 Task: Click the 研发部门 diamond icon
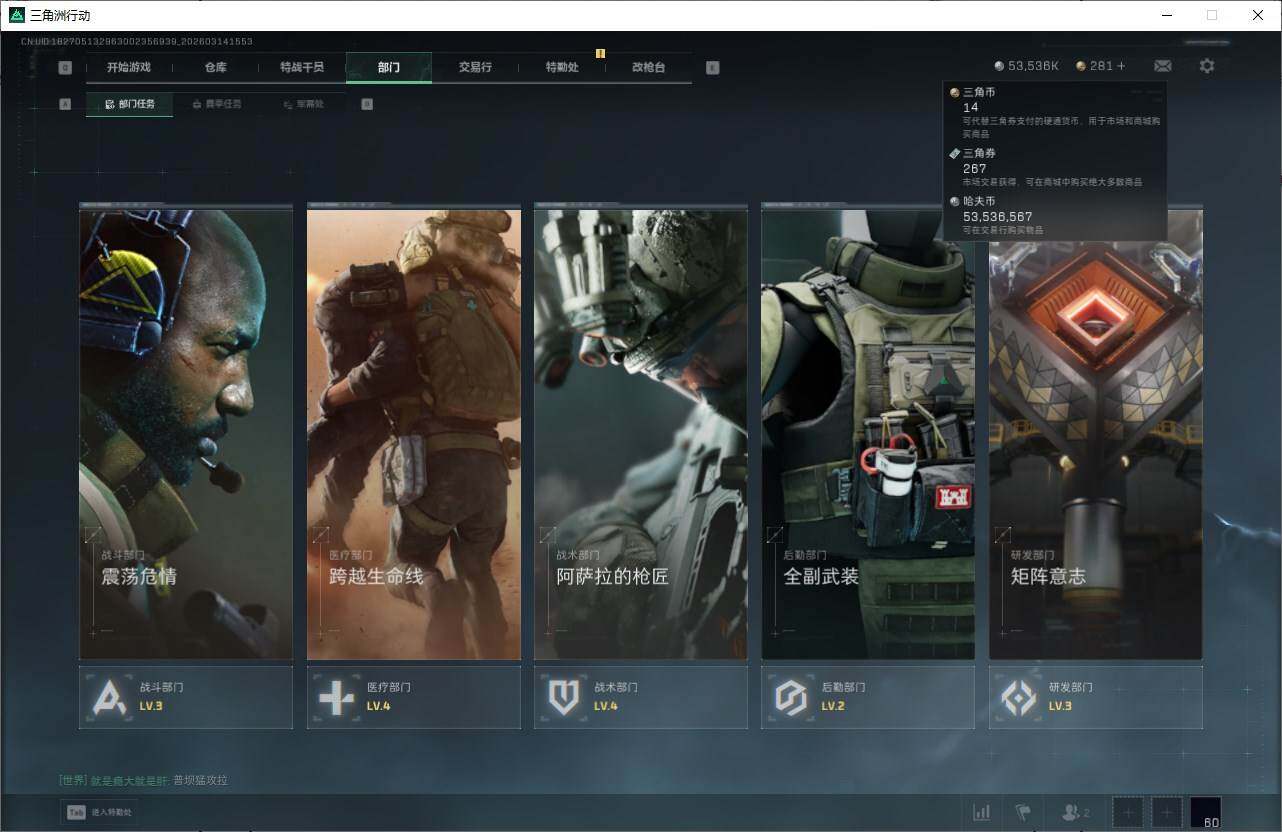[x=1018, y=697]
